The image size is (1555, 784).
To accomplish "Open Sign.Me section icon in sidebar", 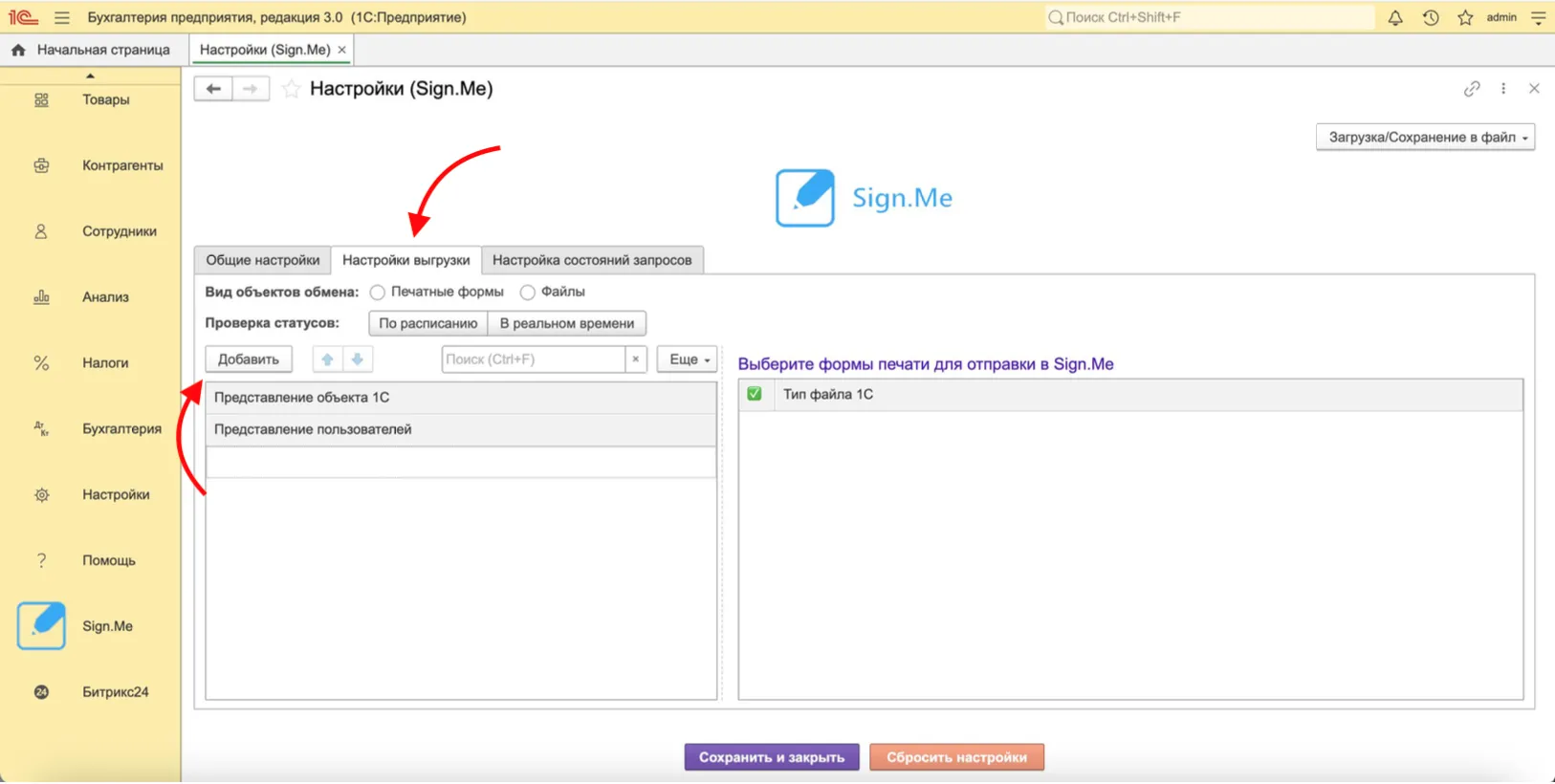I will [x=41, y=626].
